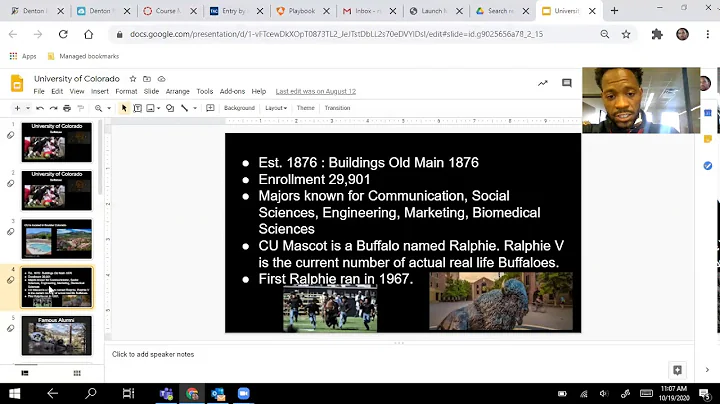720x404 pixels.
Task: Click the Zoom magnifier tool
Action: pos(98,108)
